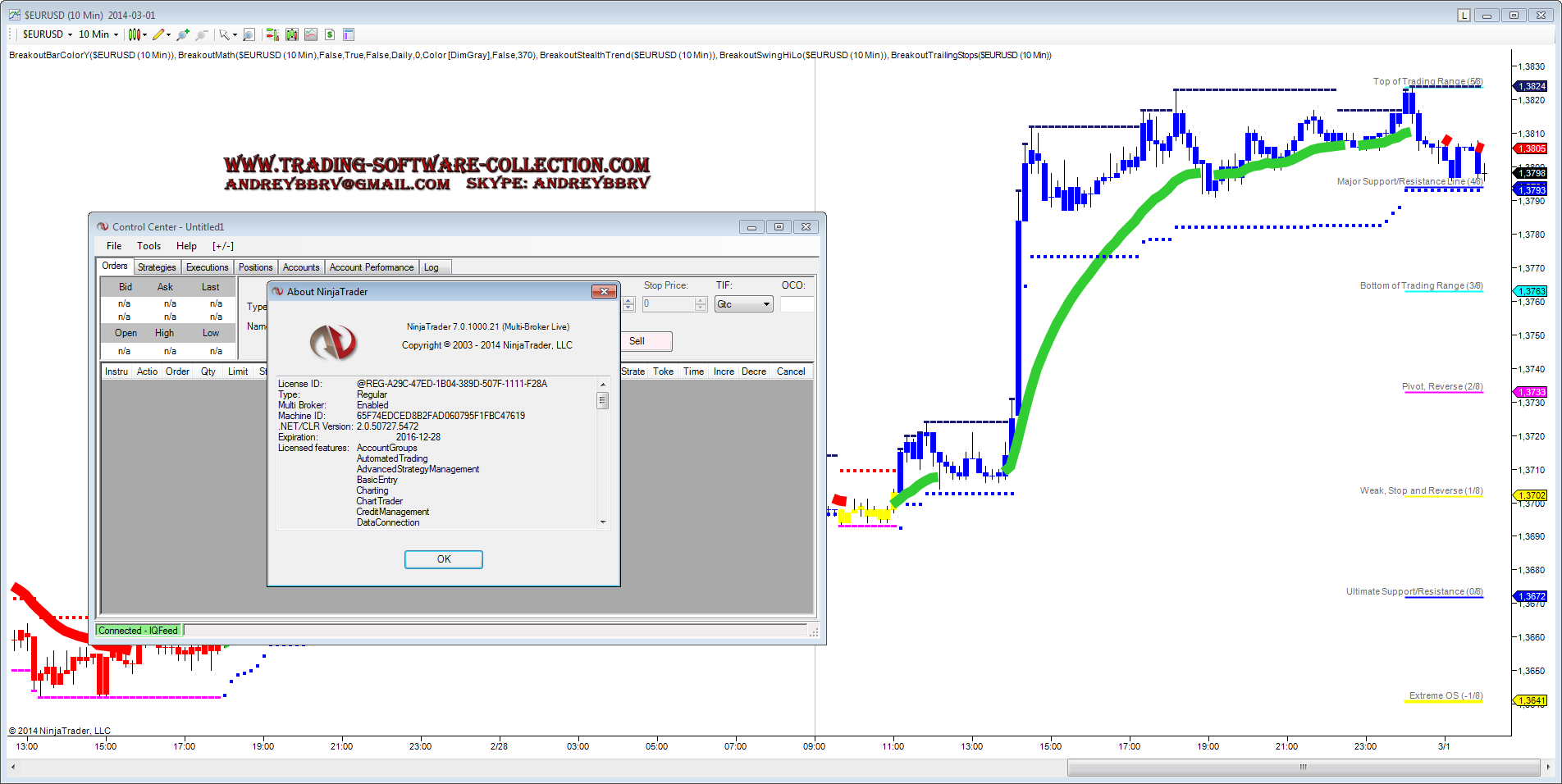Select the pencil drawing tools icon
Screen dimensions: 1562x784
pyautogui.click(x=159, y=34)
